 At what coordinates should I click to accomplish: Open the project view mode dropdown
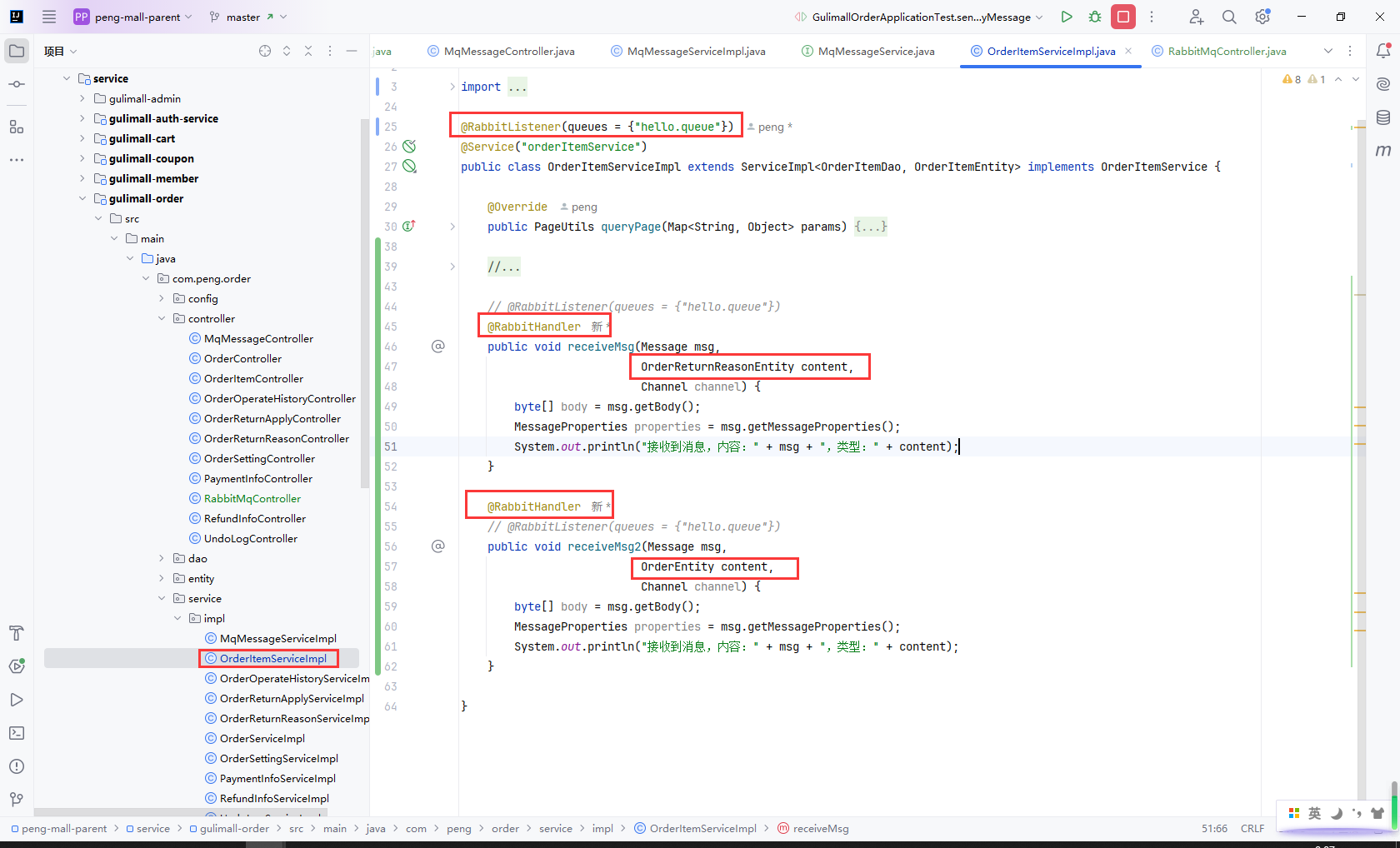tap(61, 51)
